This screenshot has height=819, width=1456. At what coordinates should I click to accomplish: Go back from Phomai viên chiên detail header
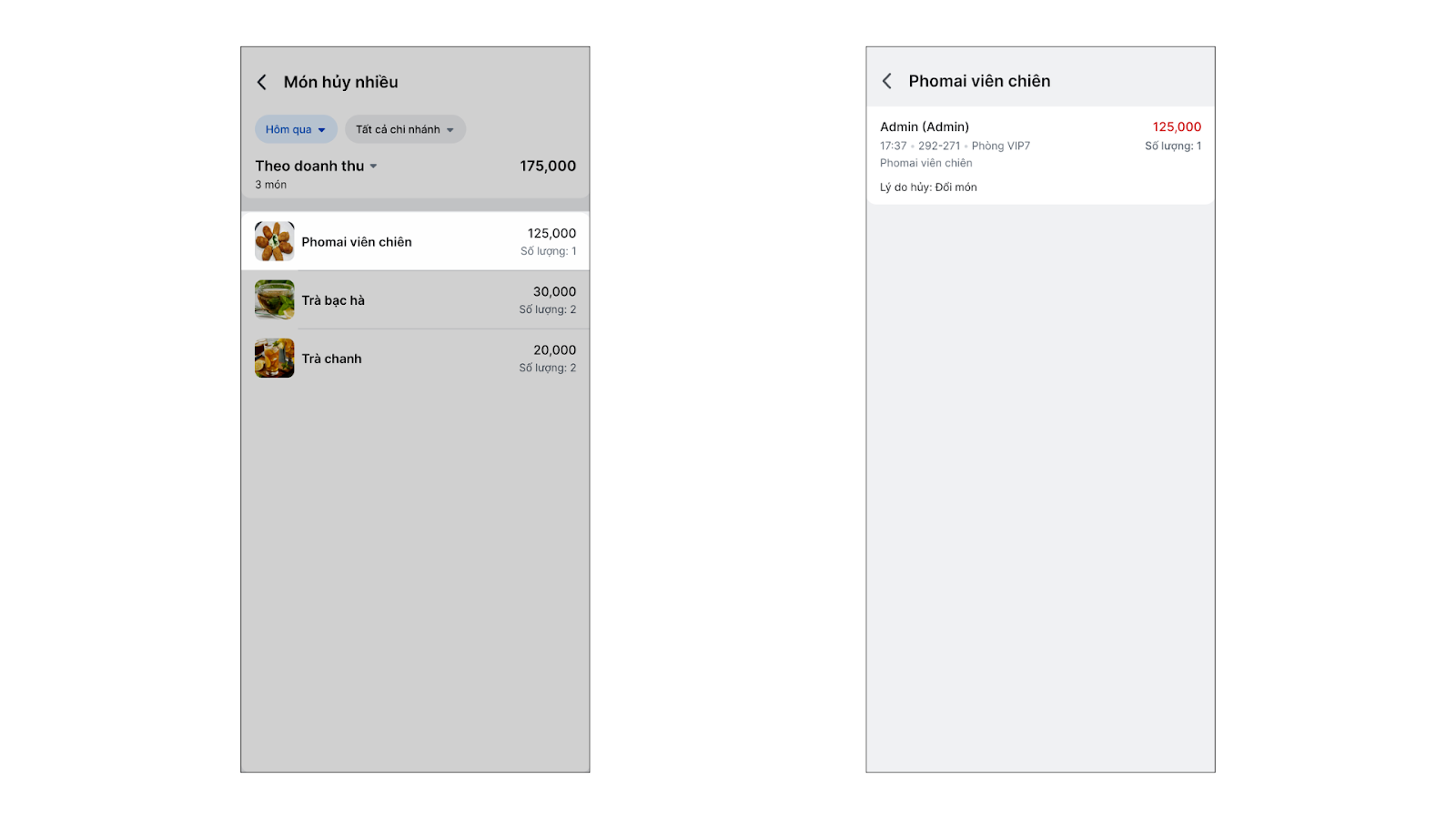coord(887,81)
